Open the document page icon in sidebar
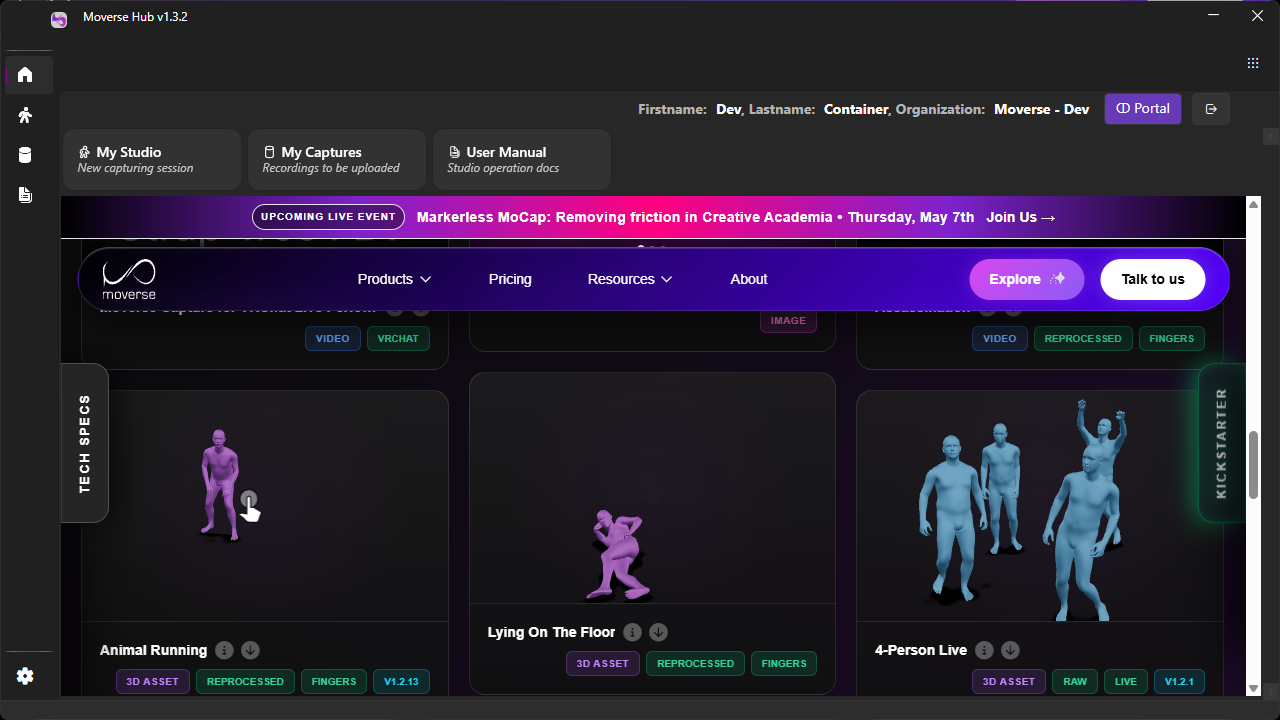Image resolution: width=1280 pixels, height=720 pixels. (26, 195)
